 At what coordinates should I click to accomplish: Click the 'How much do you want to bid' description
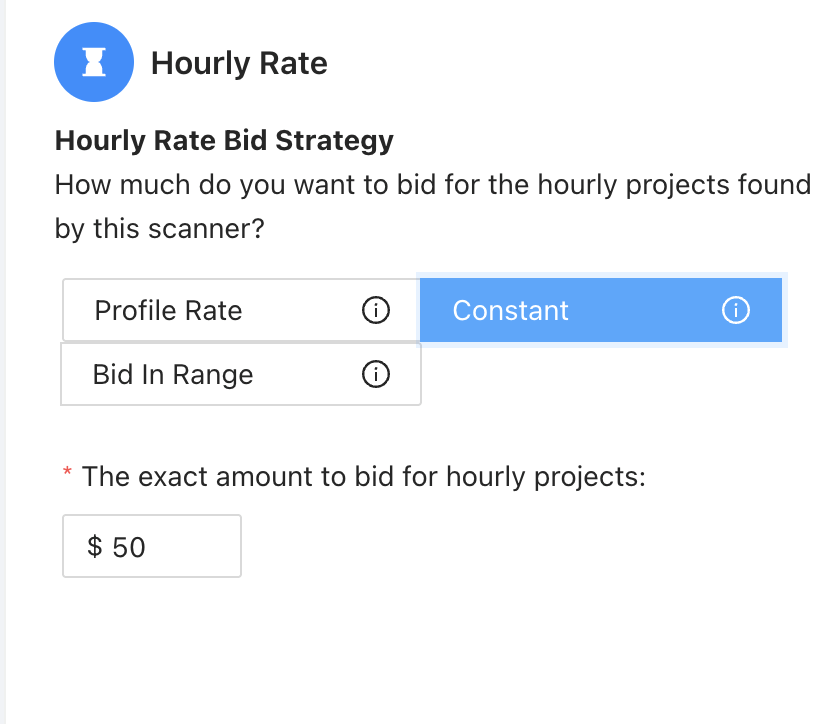(x=432, y=207)
